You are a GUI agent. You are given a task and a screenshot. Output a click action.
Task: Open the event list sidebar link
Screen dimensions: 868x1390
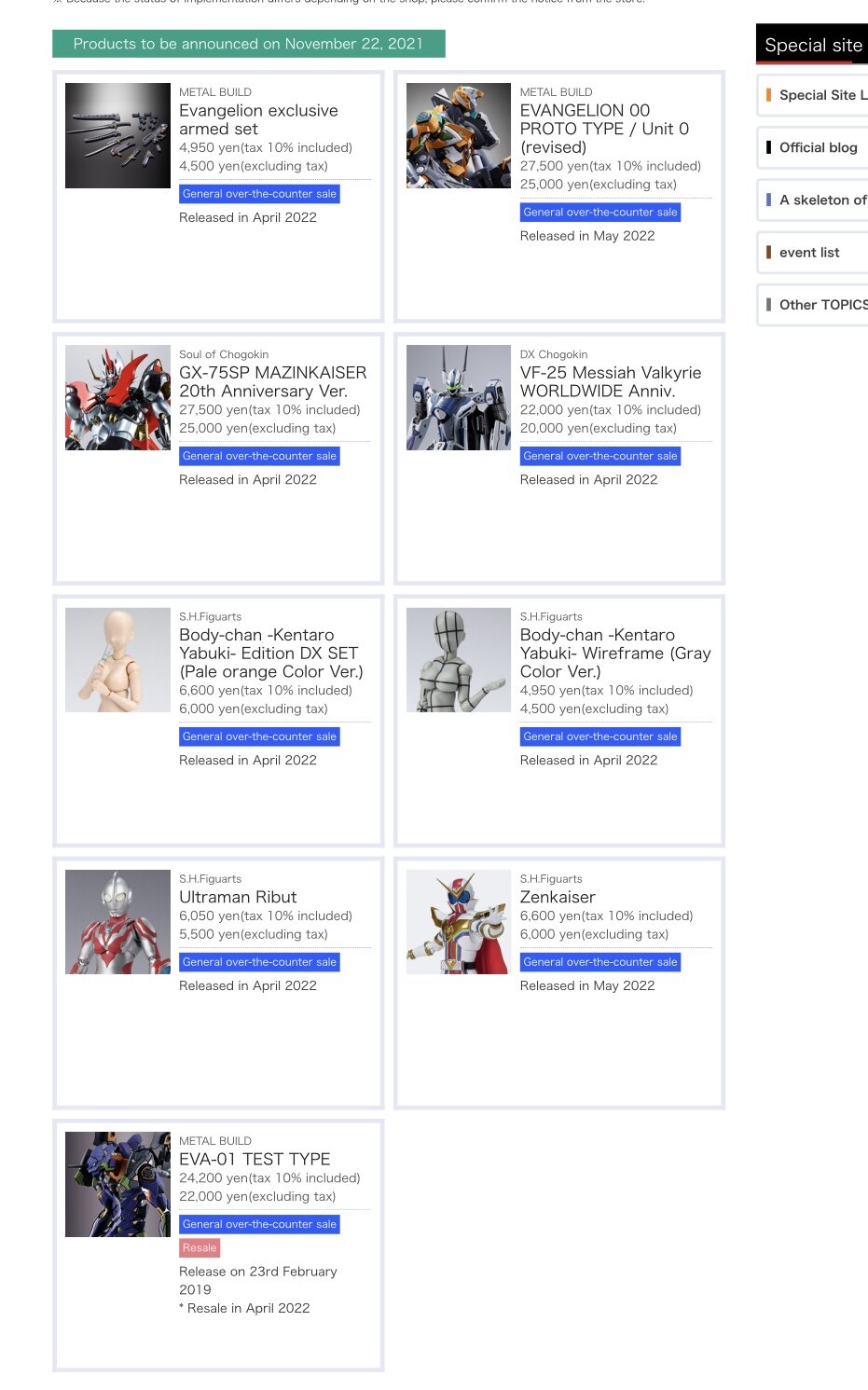pyautogui.click(x=813, y=252)
